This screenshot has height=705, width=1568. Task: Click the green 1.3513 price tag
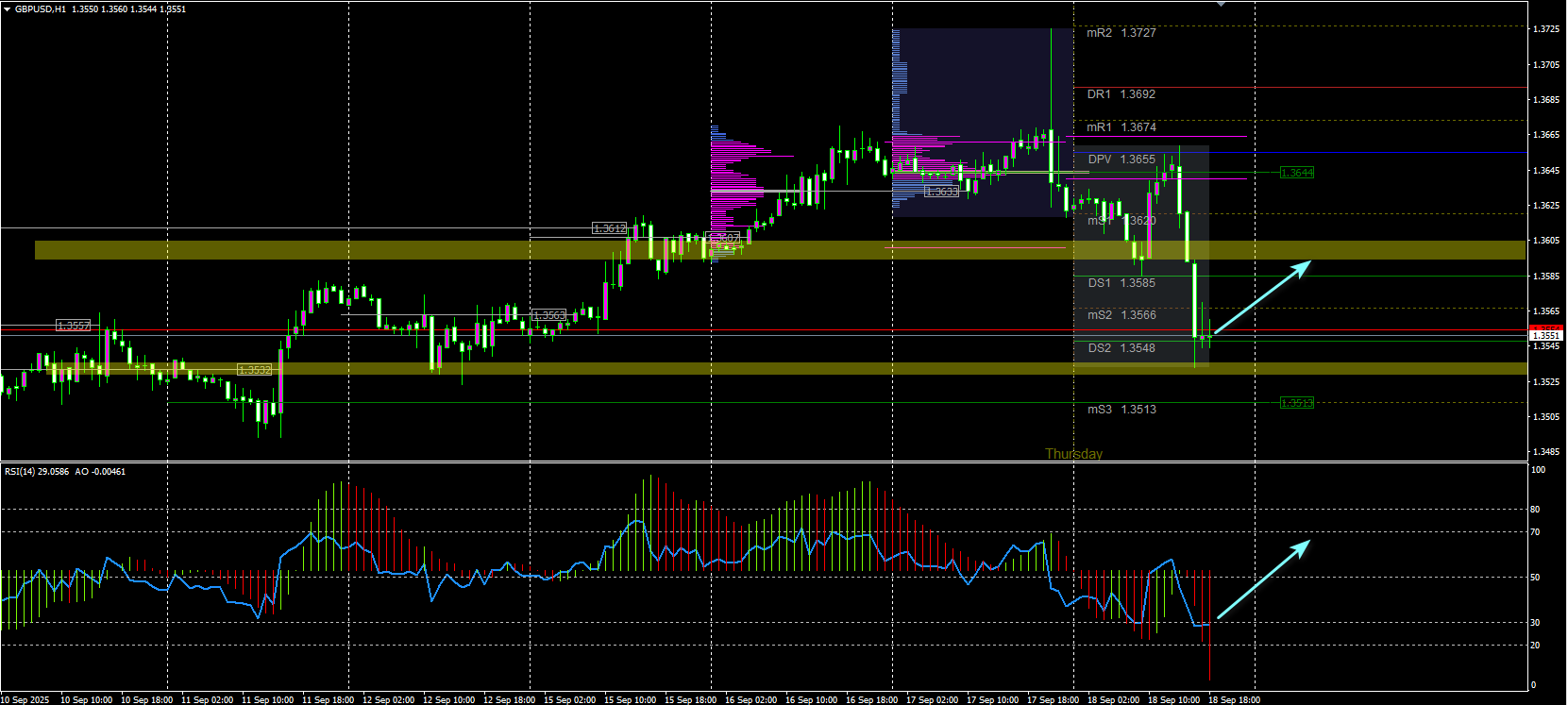pyautogui.click(x=1296, y=403)
